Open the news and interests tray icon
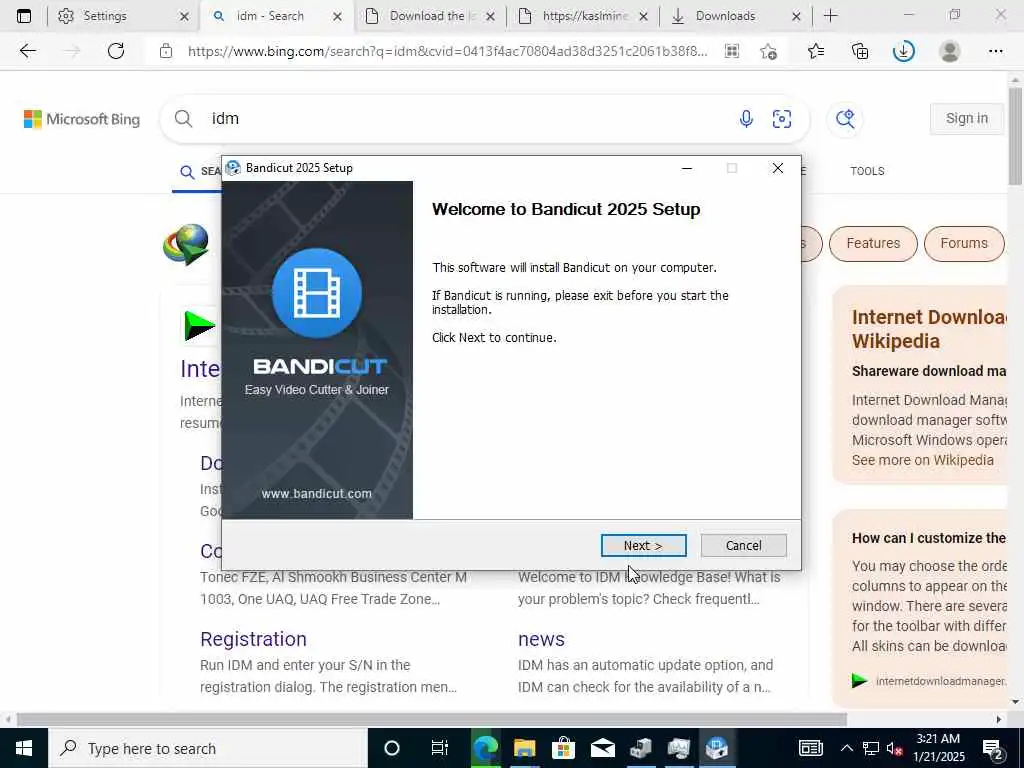The height and width of the screenshot is (768, 1024). [x=810, y=748]
